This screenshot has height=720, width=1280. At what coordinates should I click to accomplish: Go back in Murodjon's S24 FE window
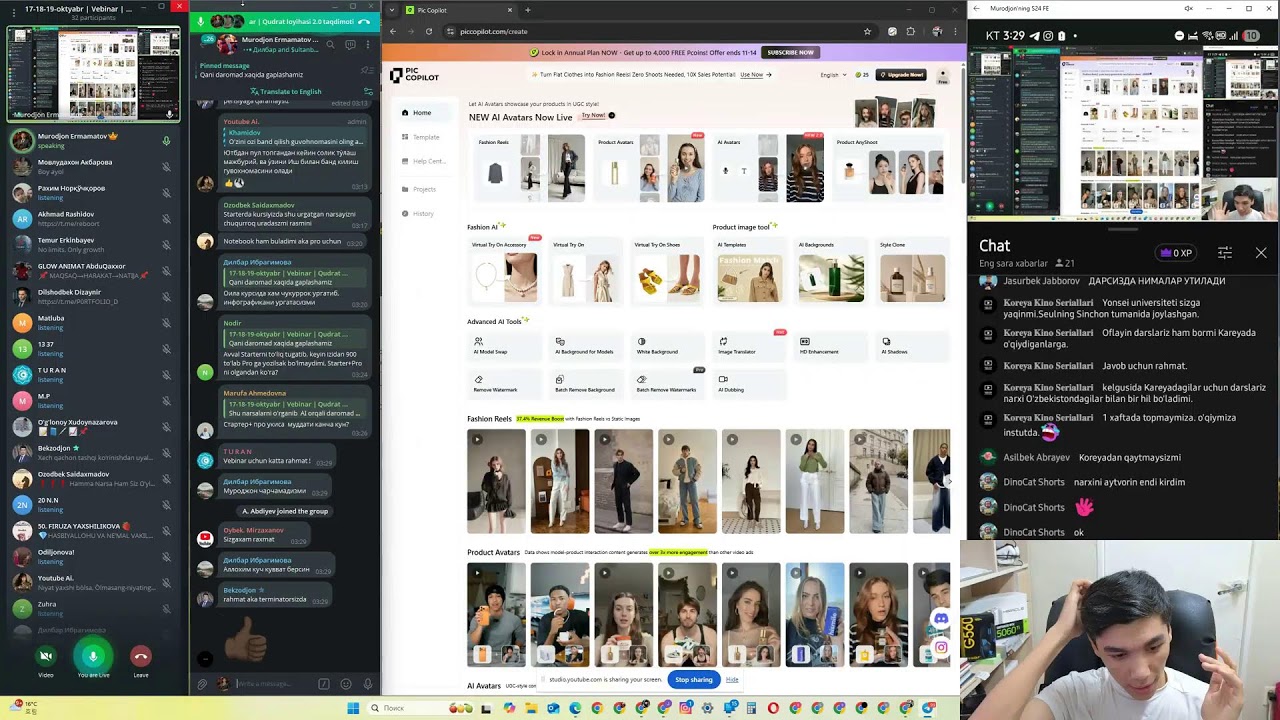(977, 8)
